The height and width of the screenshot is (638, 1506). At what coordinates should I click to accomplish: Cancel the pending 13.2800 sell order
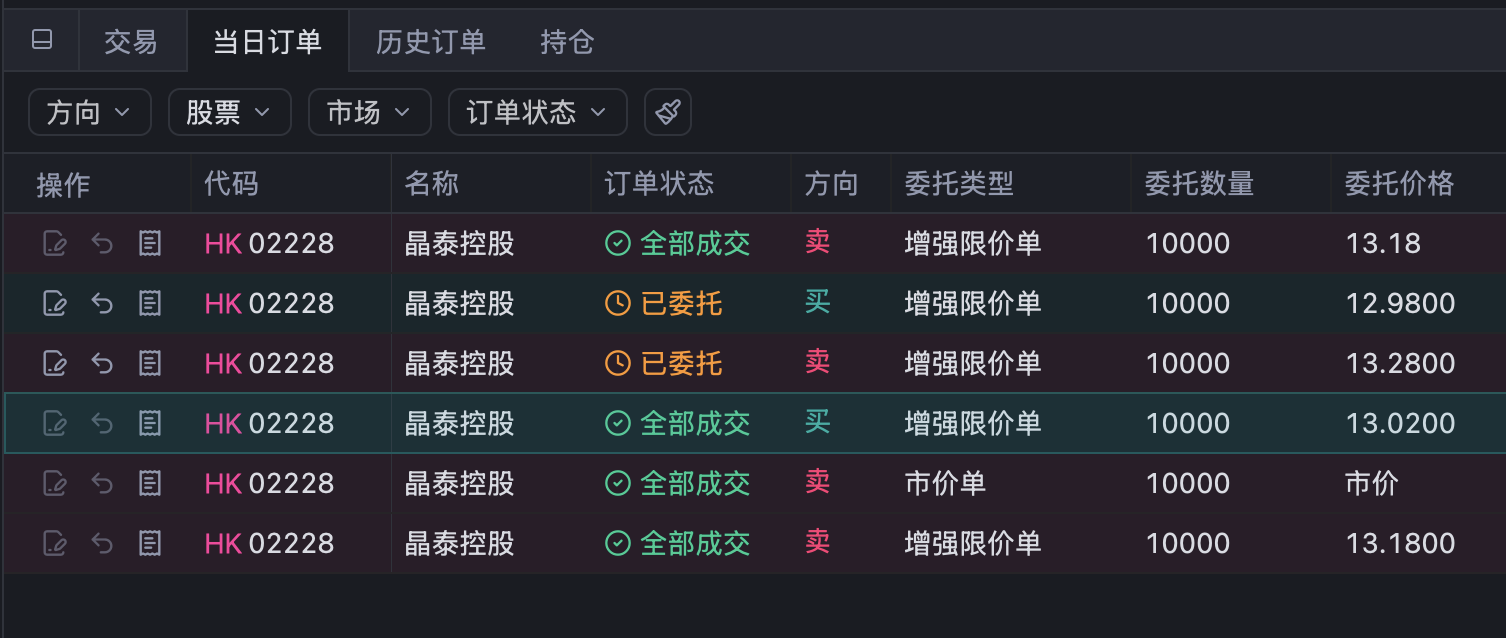point(102,363)
